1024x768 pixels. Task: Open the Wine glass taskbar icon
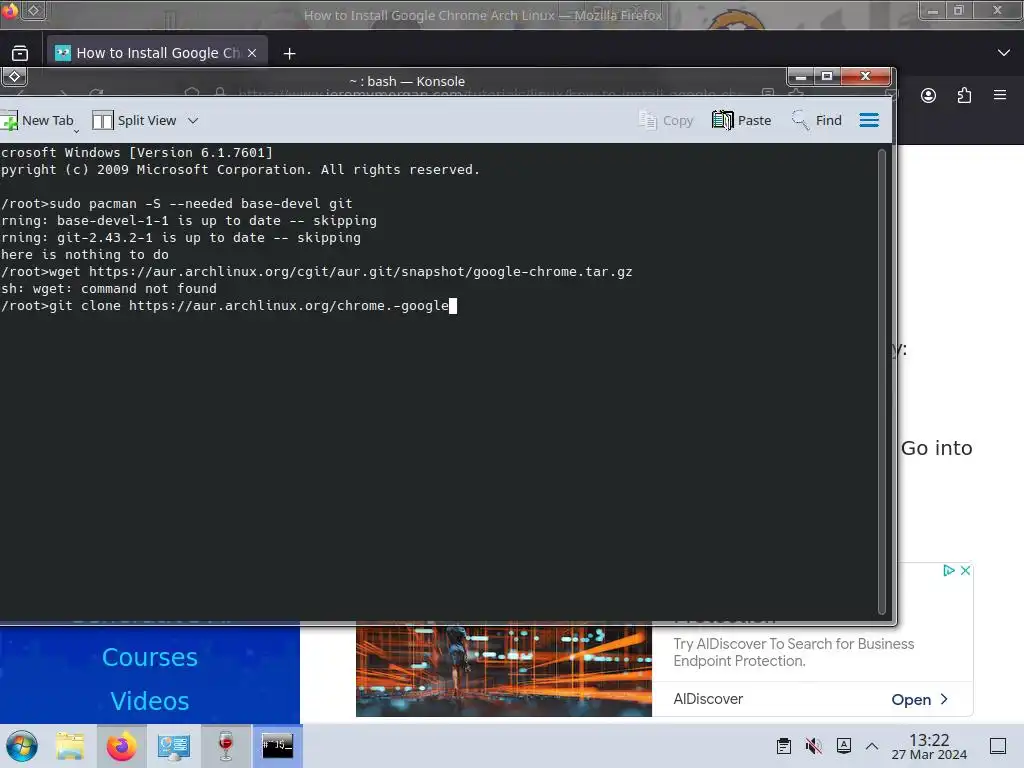click(x=225, y=746)
